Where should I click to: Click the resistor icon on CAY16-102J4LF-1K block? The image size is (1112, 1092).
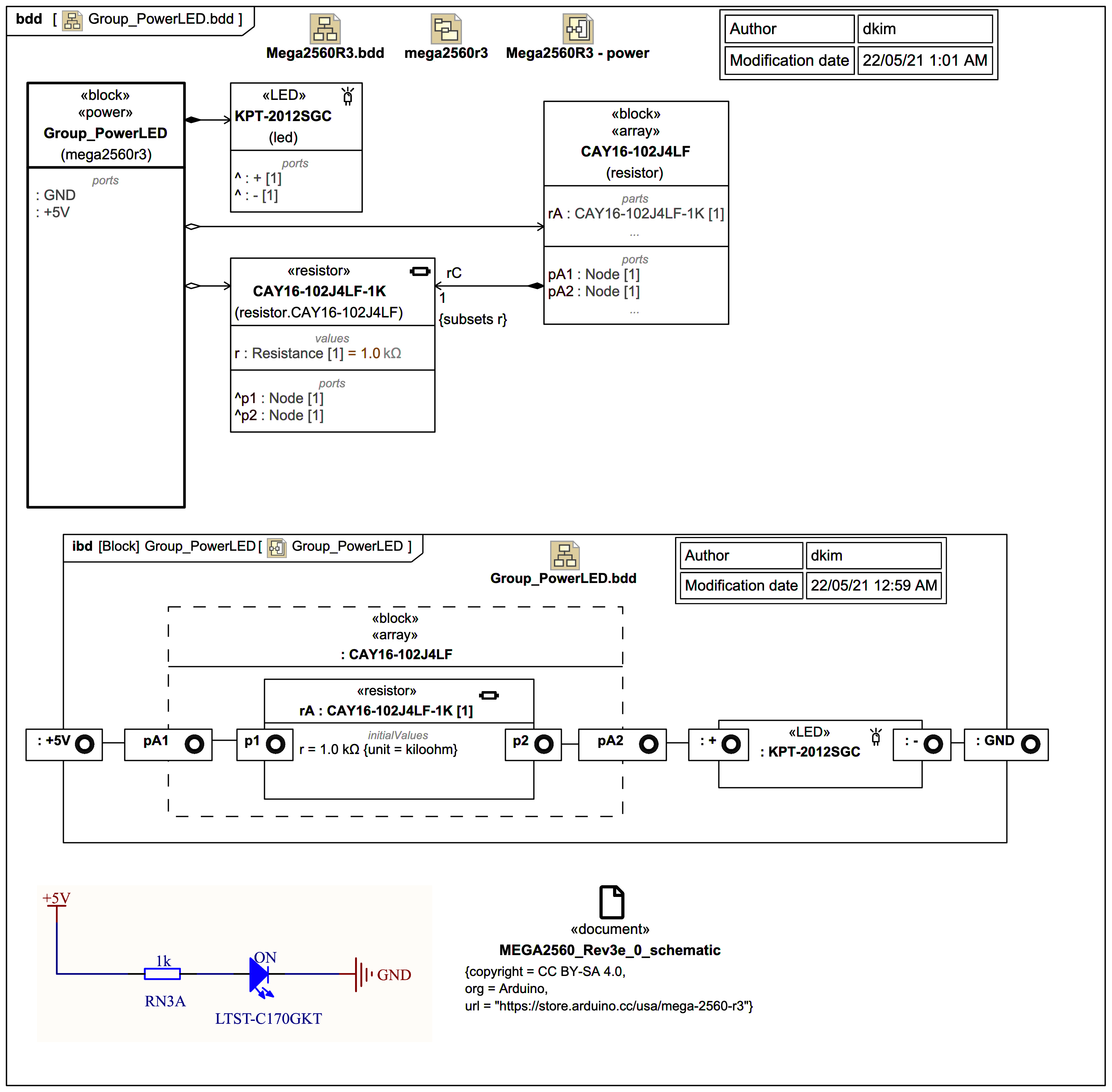[420, 271]
